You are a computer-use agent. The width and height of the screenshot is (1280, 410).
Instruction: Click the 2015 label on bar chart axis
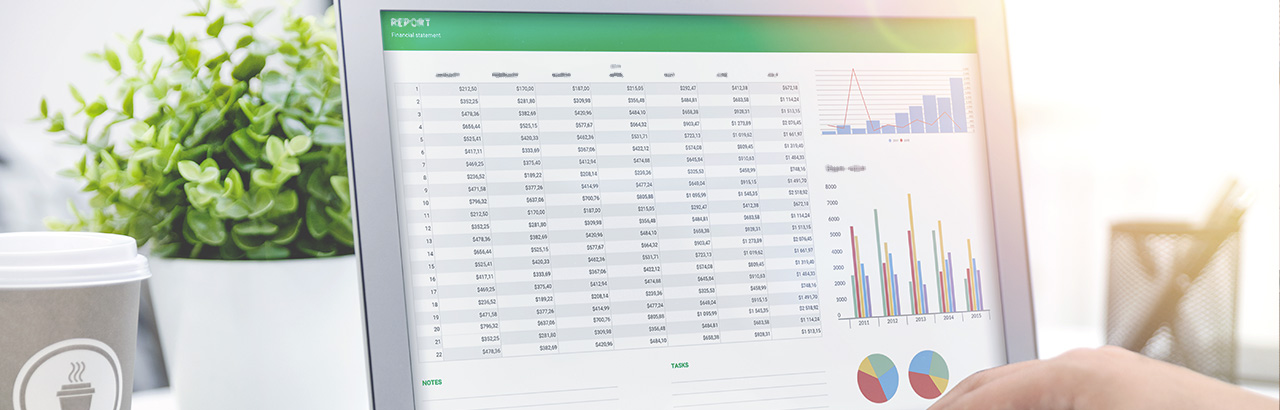click(x=975, y=315)
